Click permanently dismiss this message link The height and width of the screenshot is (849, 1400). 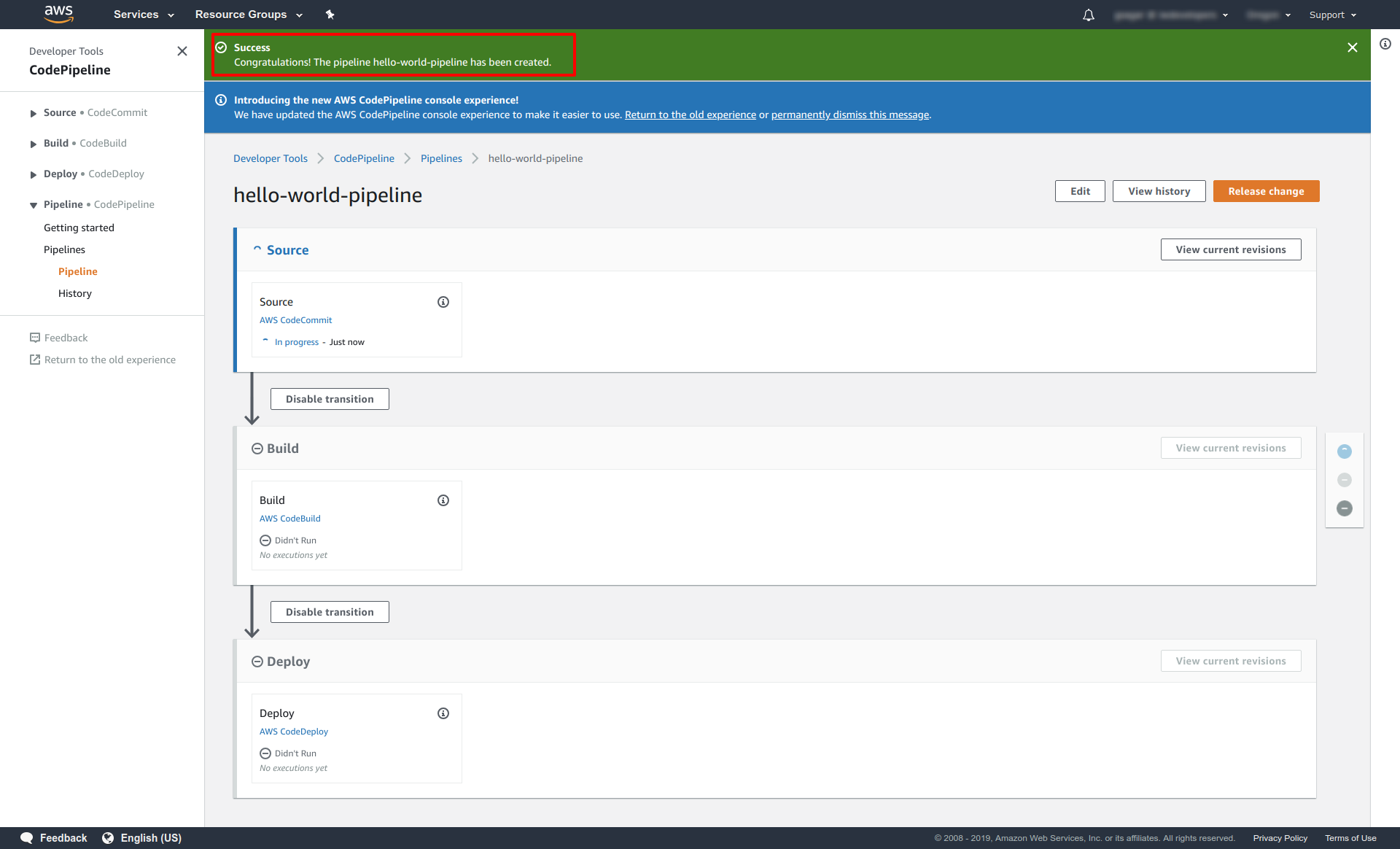point(850,115)
